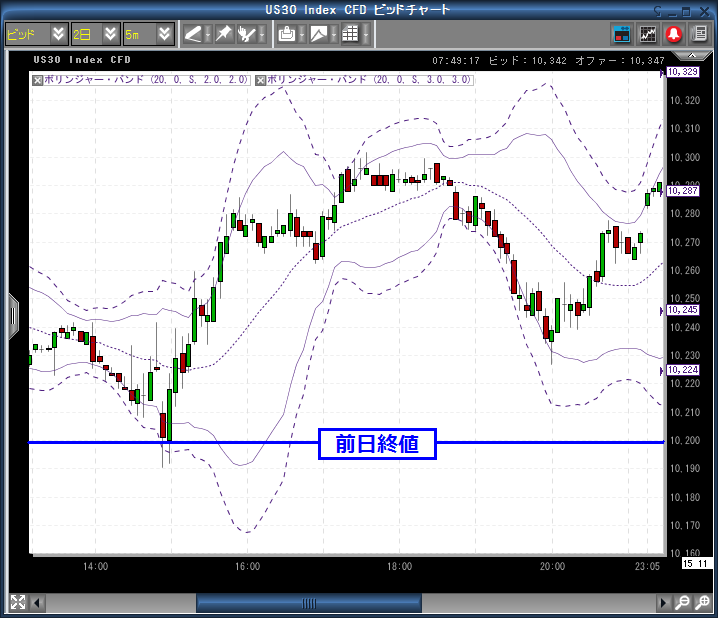Click the 前日終値 label on chart

pos(377,443)
